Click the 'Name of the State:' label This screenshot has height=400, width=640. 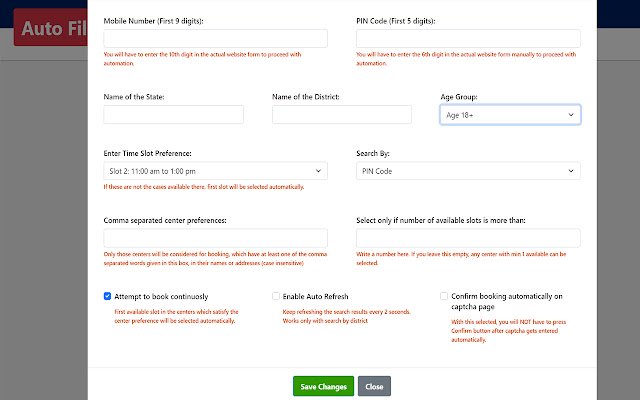[x=134, y=97]
